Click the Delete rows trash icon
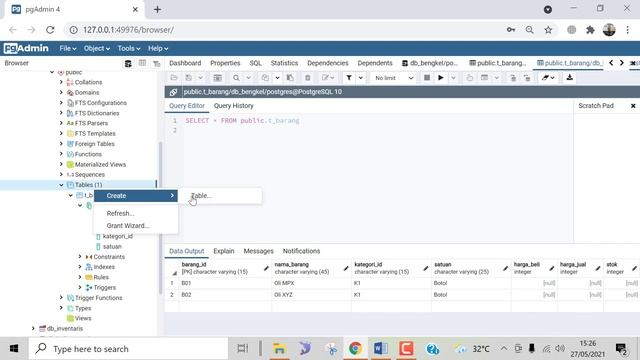The image size is (640, 360). 308,78
